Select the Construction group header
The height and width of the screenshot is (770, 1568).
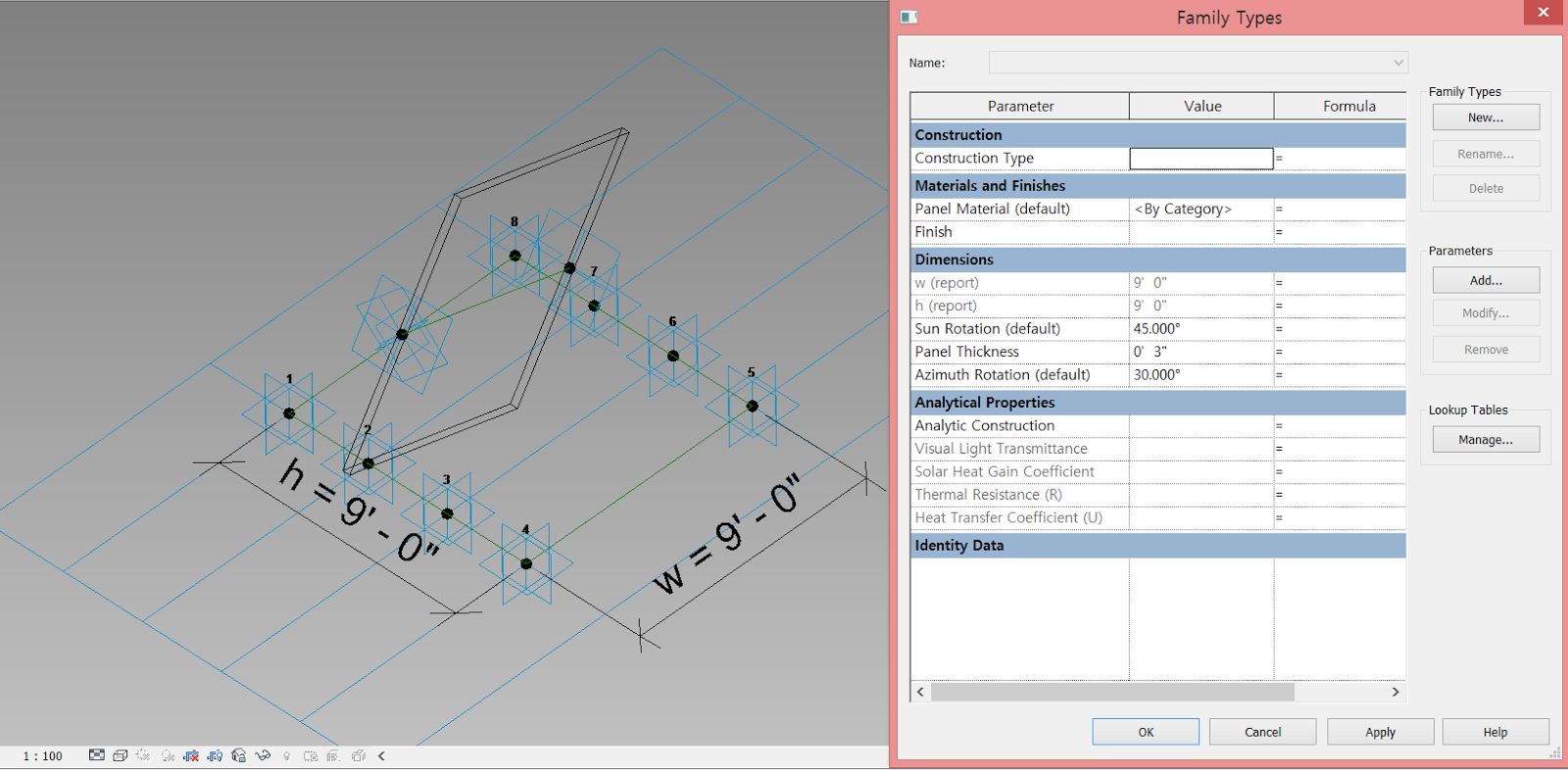tap(1158, 135)
